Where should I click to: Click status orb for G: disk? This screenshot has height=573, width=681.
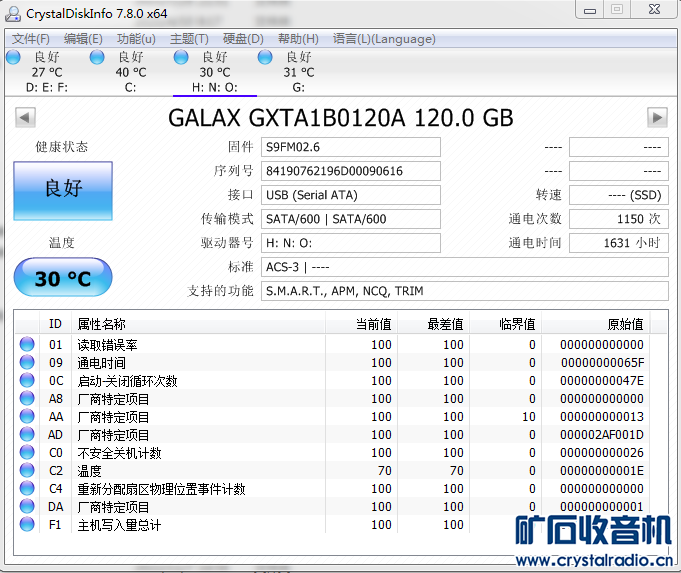click(x=265, y=57)
